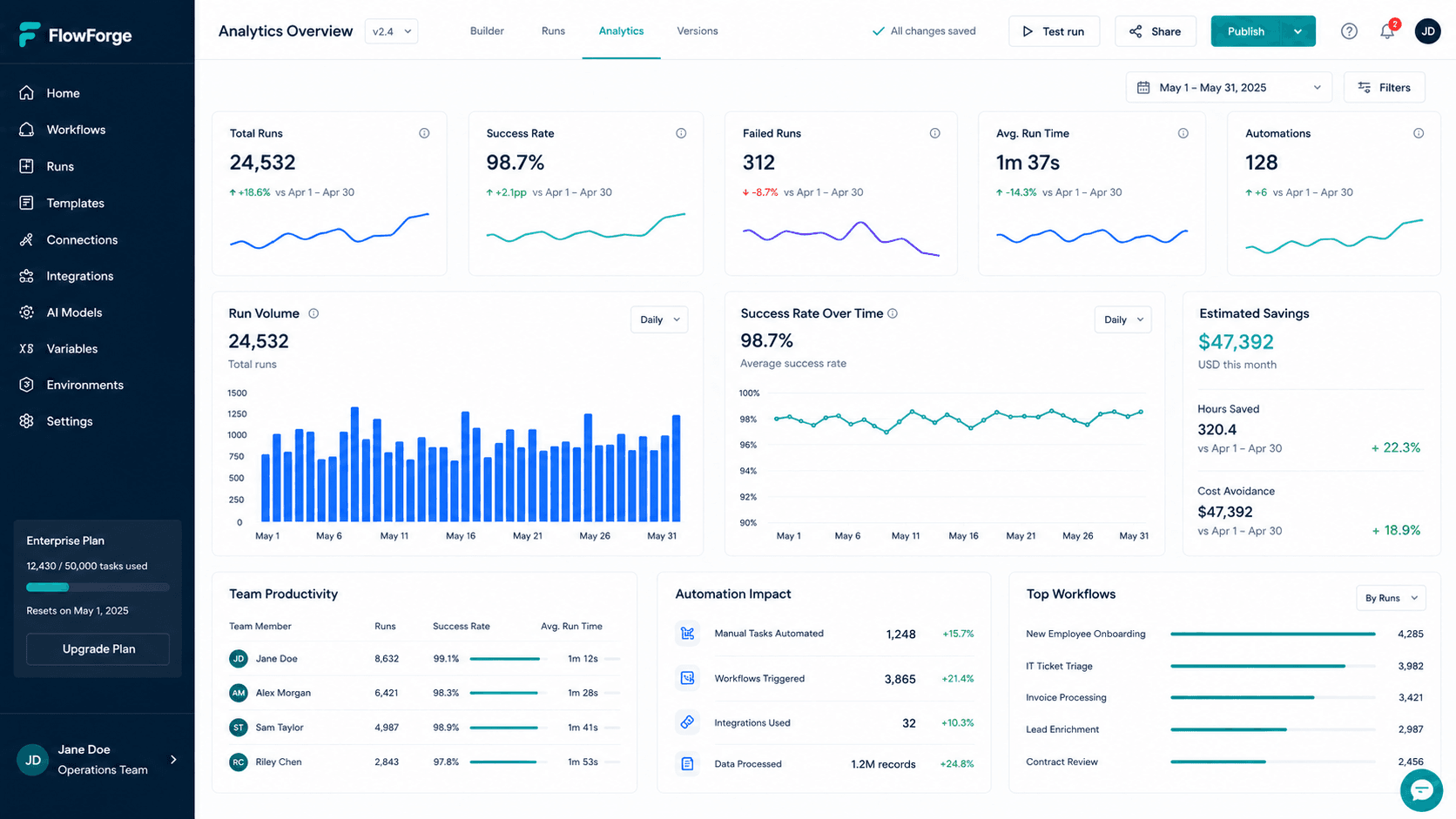Open the JD avatar in top bar
Viewport: 1456px width, 819px height.
pos(1427,31)
